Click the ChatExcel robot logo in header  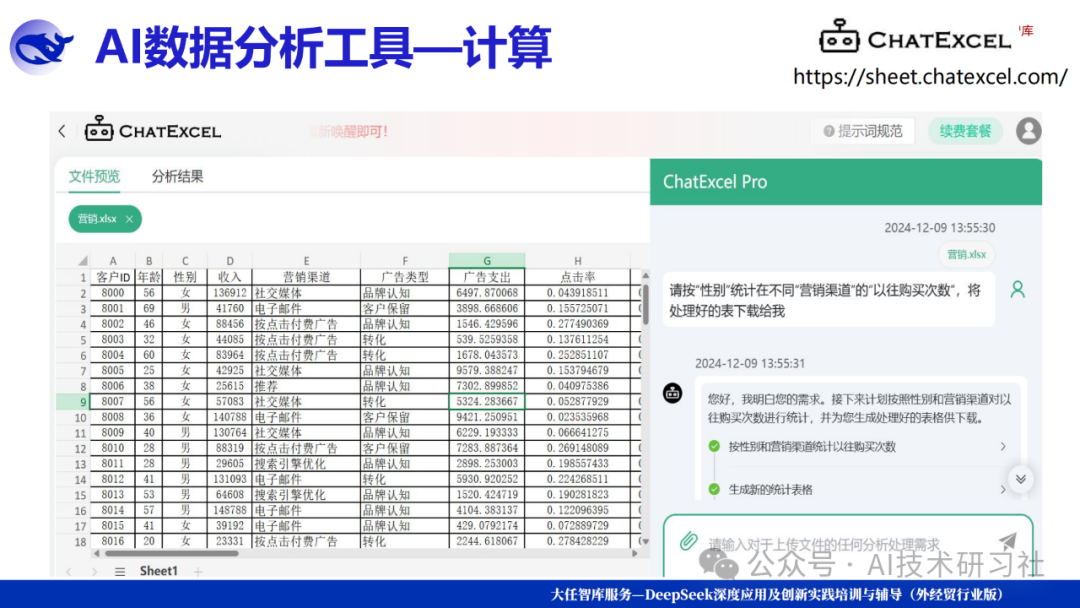point(99,130)
